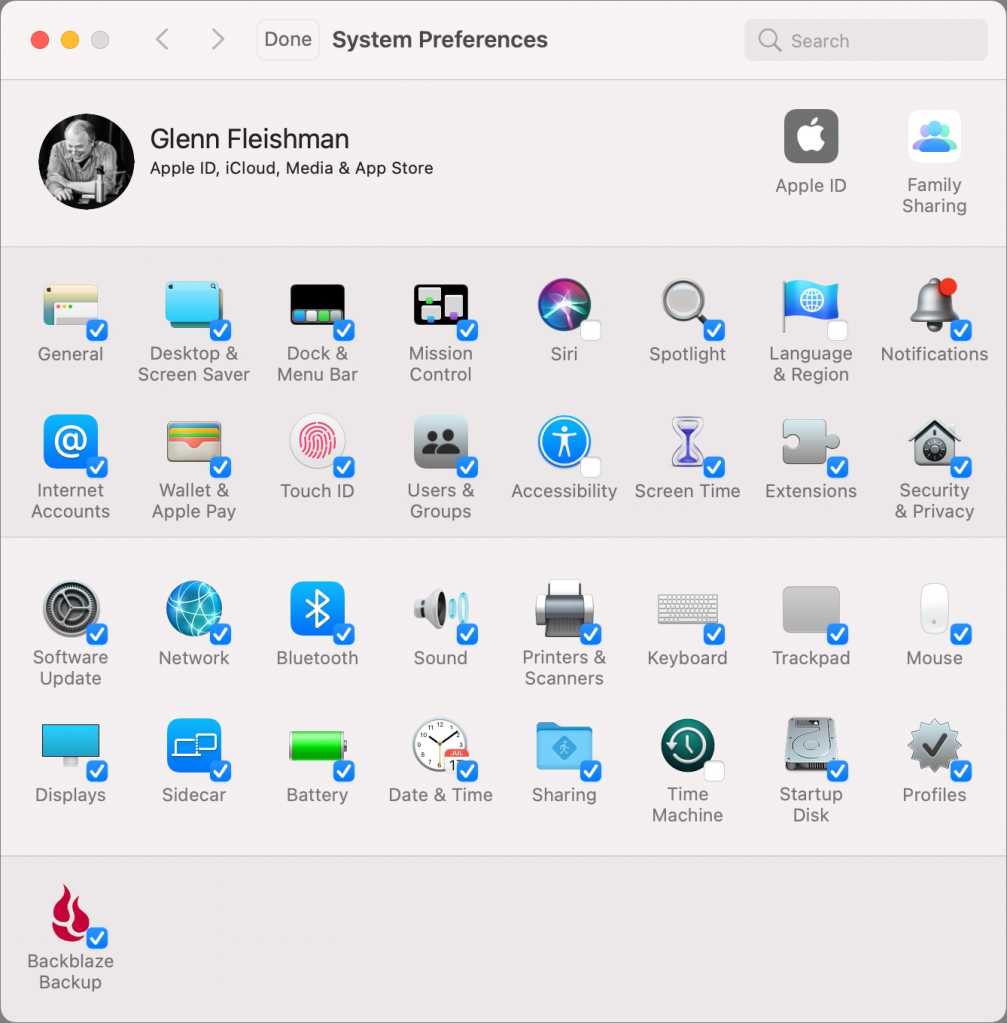The image size is (1007, 1023).
Task: Open the Spotlight magnifier icon
Action: pyautogui.click(x=685, y=303)
